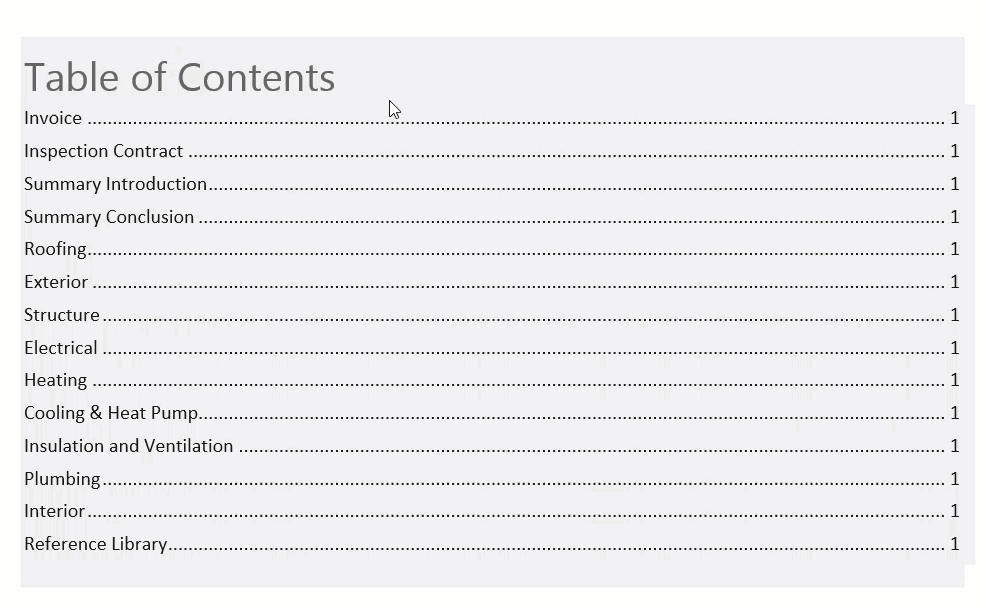Select the Summary Conclusion entry

pyautogui.click(x=109, y=217)
